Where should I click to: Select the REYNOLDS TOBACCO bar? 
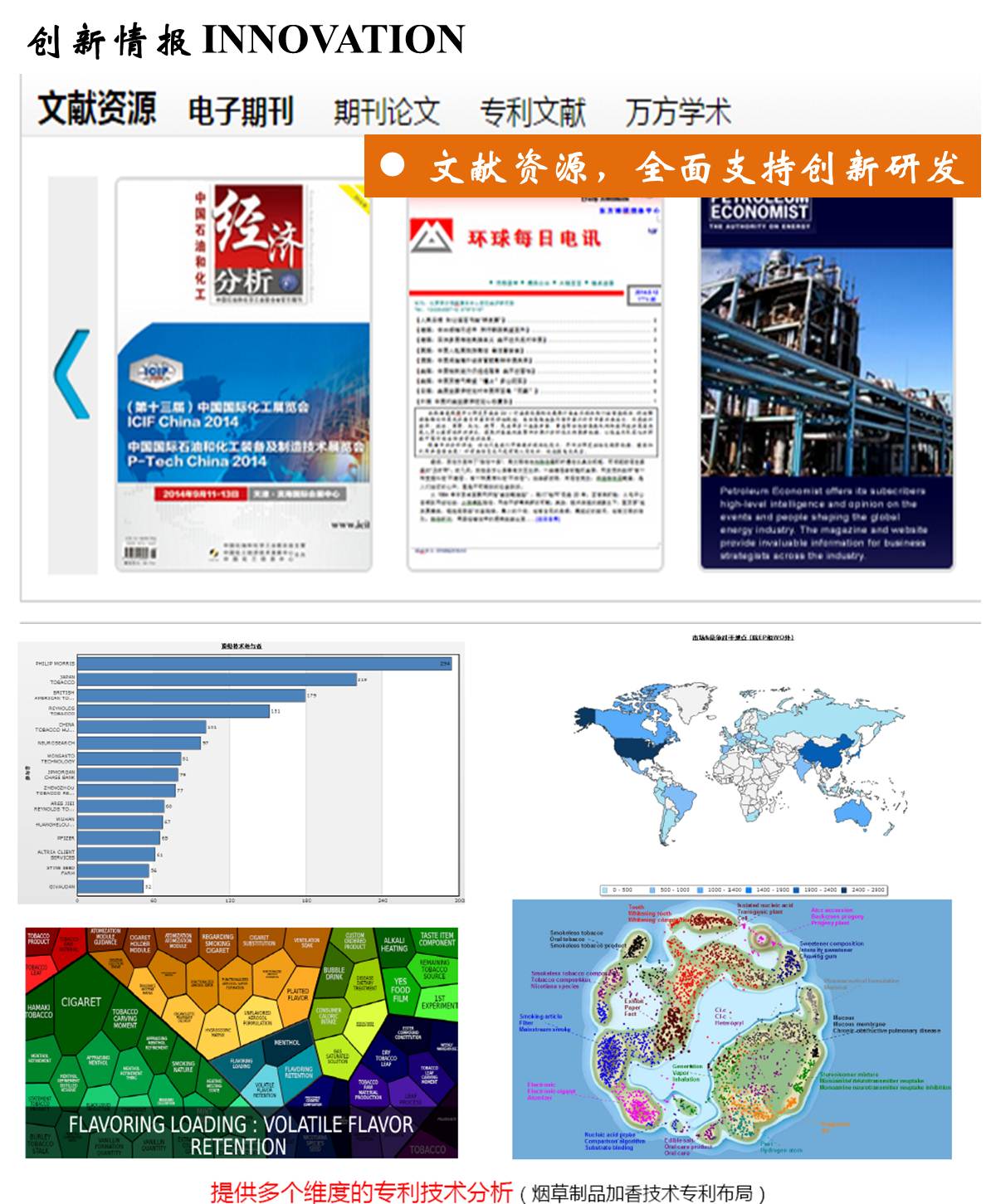(173, 711)
